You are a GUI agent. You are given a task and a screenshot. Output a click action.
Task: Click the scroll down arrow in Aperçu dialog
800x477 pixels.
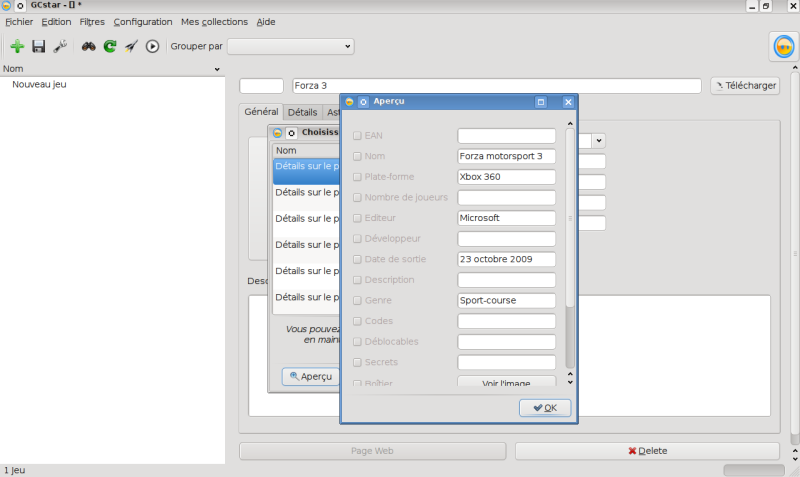(570, 382)
